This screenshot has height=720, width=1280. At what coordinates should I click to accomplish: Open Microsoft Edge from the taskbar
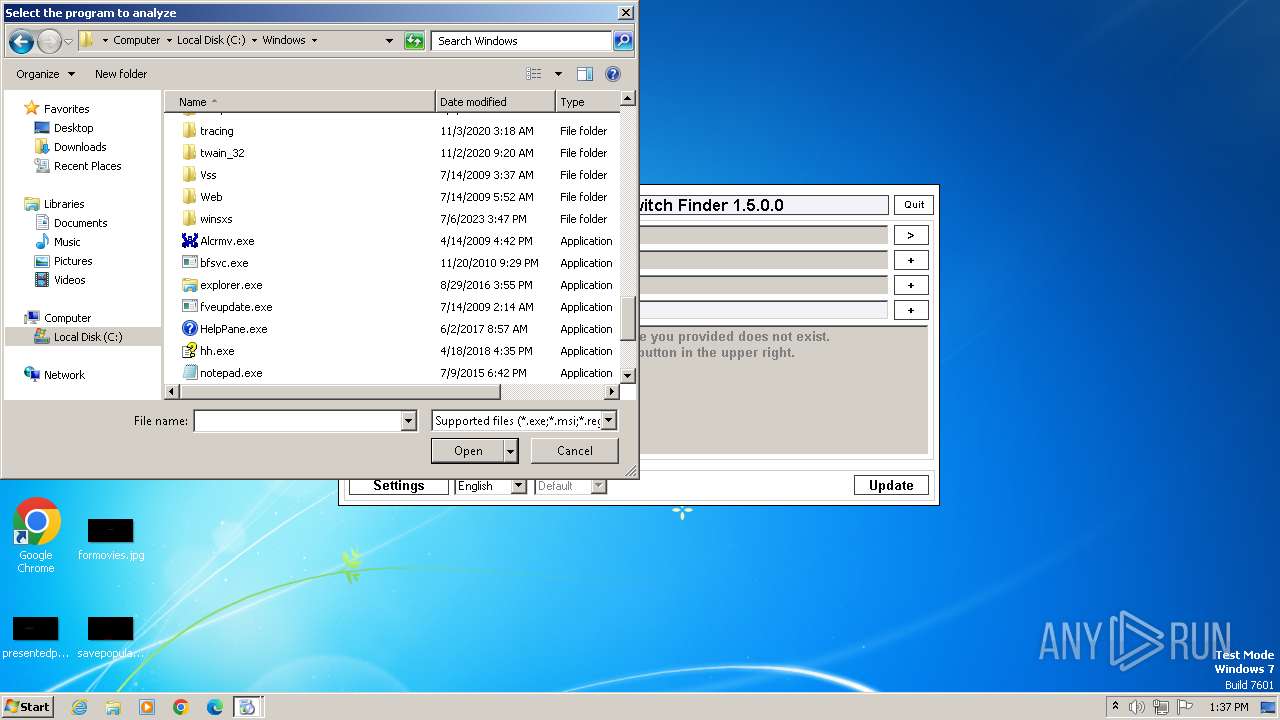(x=215, y=707)
